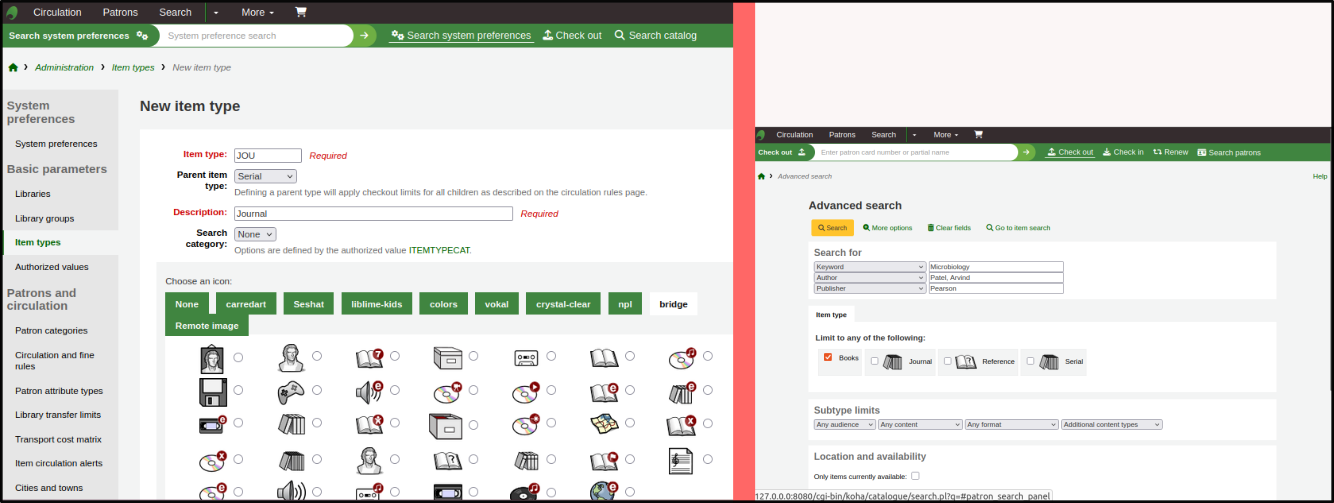1334x503 pixels.
Task: Switch to crystal-clear icon set tab
Action: tap(563, 304)
